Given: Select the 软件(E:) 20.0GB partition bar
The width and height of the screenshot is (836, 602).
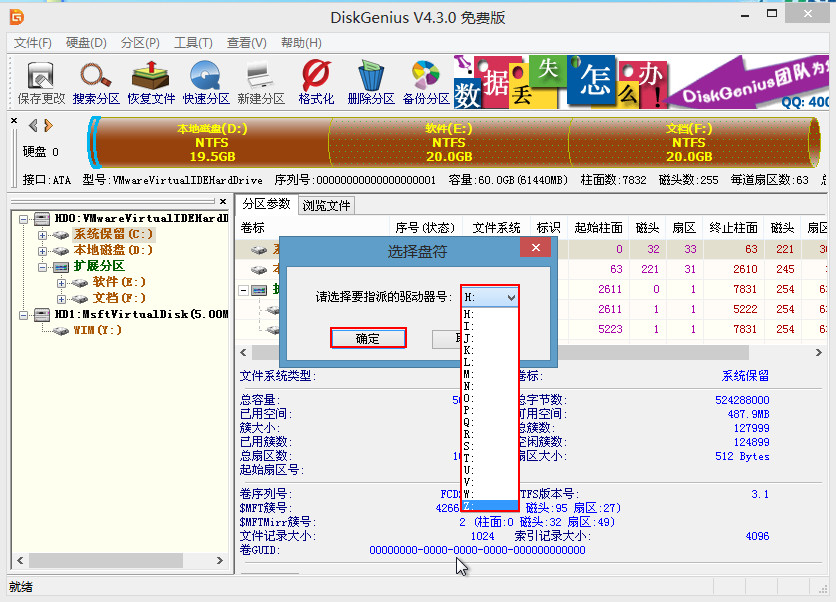Looking at the screenshot, I should coord(449,142).
